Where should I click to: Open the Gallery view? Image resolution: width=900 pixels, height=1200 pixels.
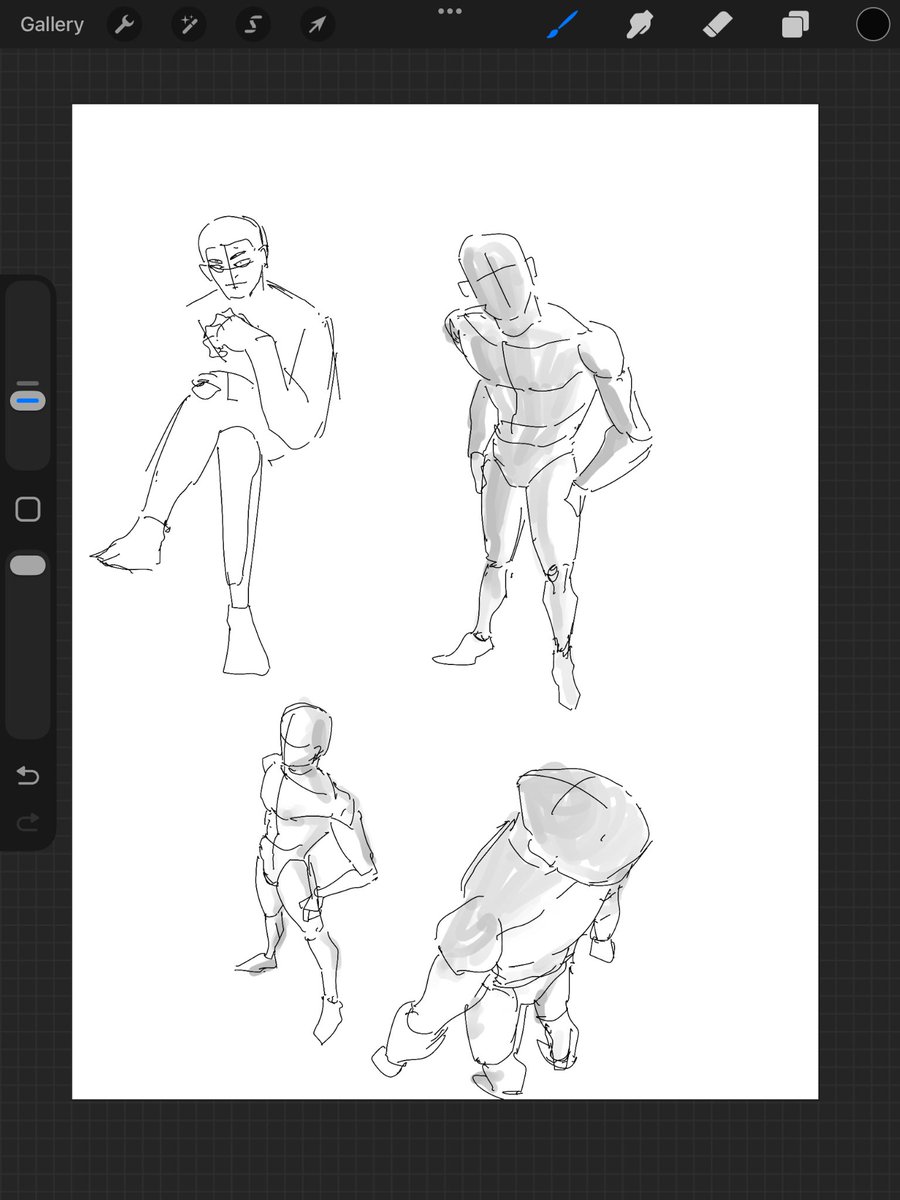coord(52,25)
